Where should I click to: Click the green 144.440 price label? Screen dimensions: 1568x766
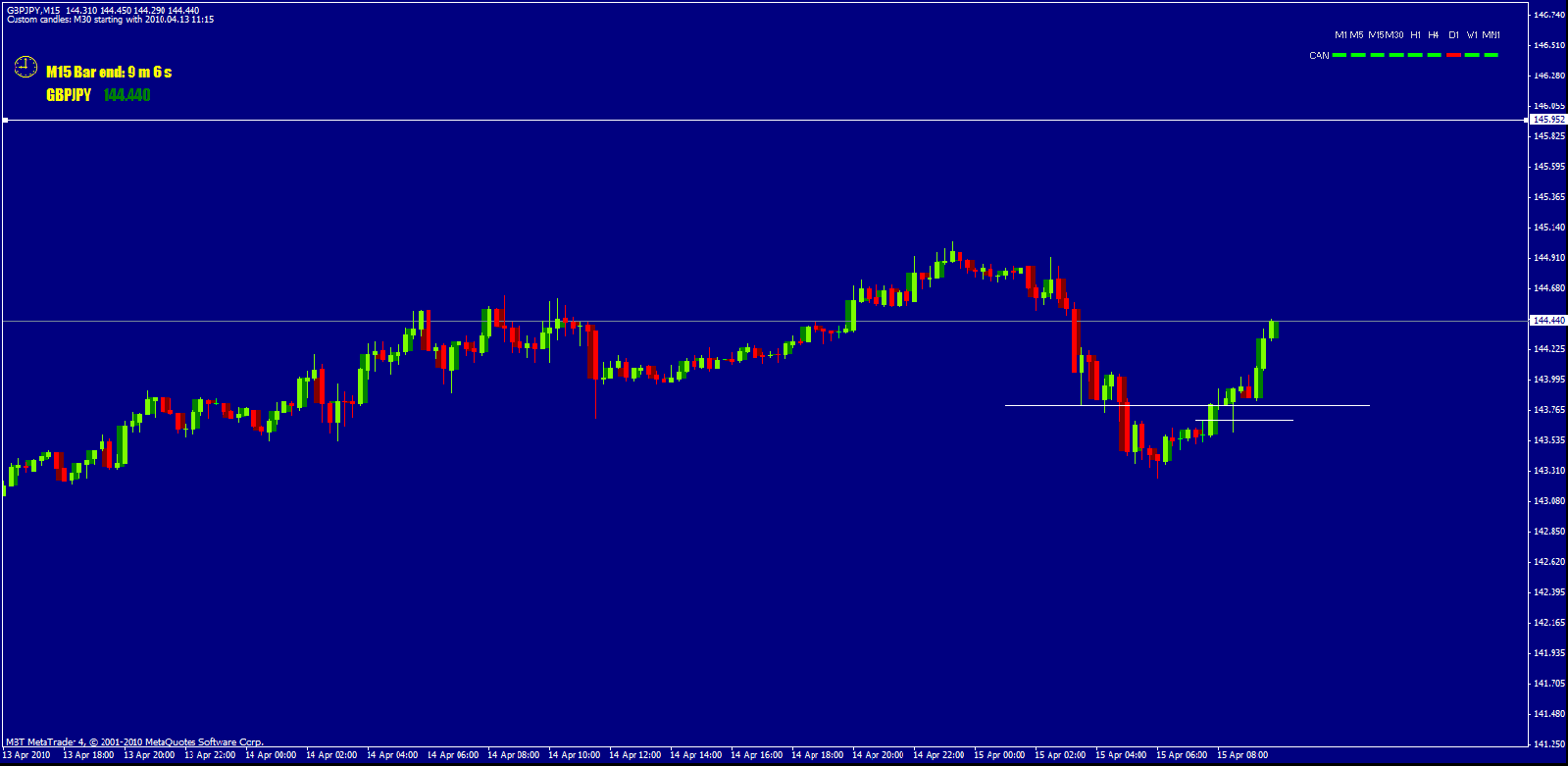(x=126, y=95)
